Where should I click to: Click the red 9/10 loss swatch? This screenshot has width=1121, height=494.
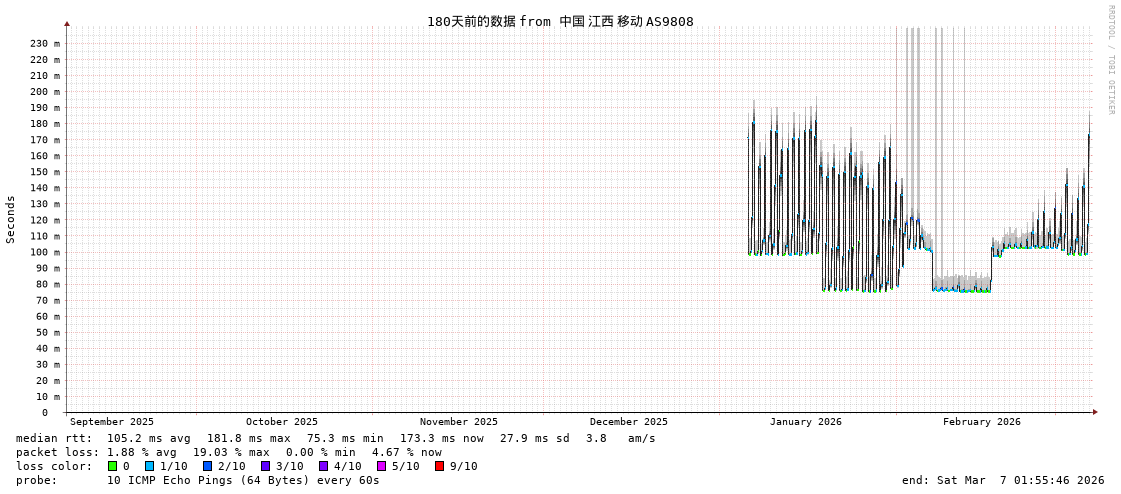pyautogui.click(x=439, y=466)
